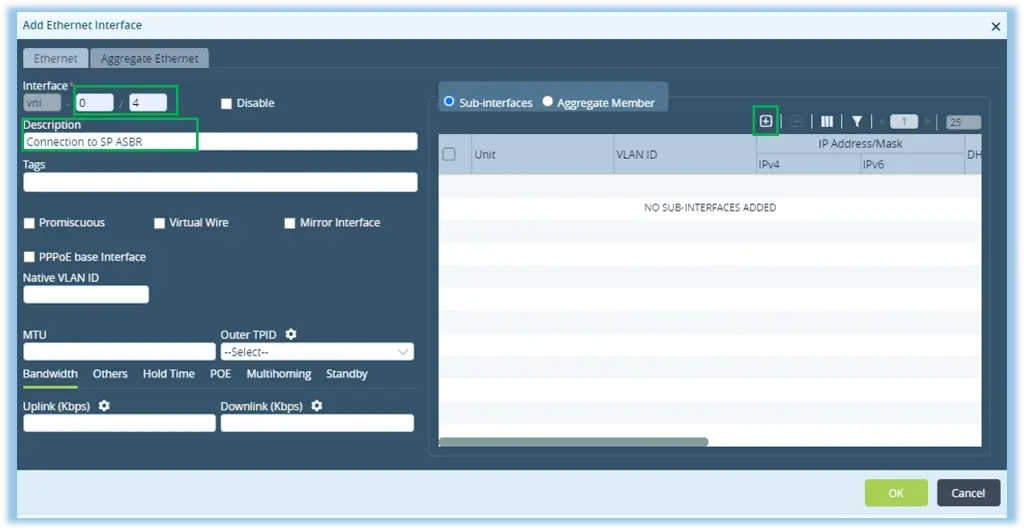Select the Aggregate Member radio button
Screen dimensions: 1024x530
click(x=547, y=102)
